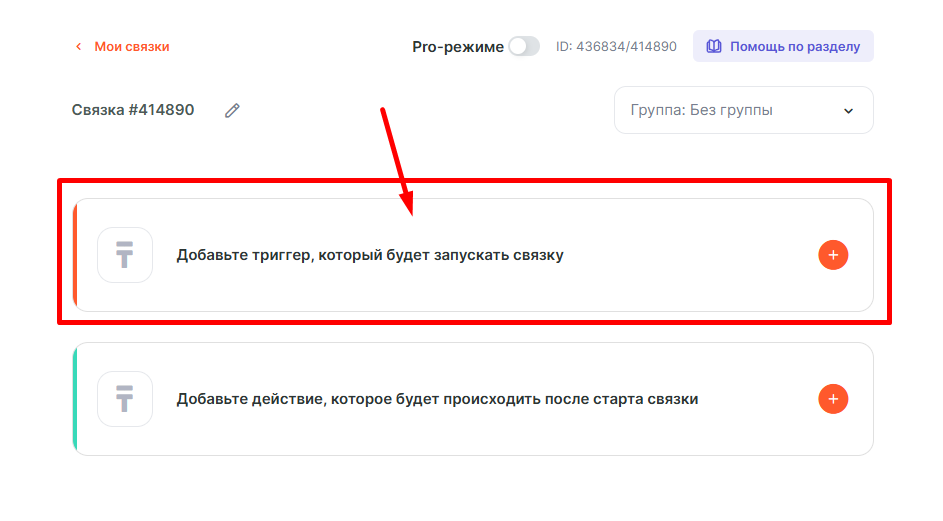943x521 pixels.
Task: Click the orange stripe on the trigger card
Action: (75, 255)
